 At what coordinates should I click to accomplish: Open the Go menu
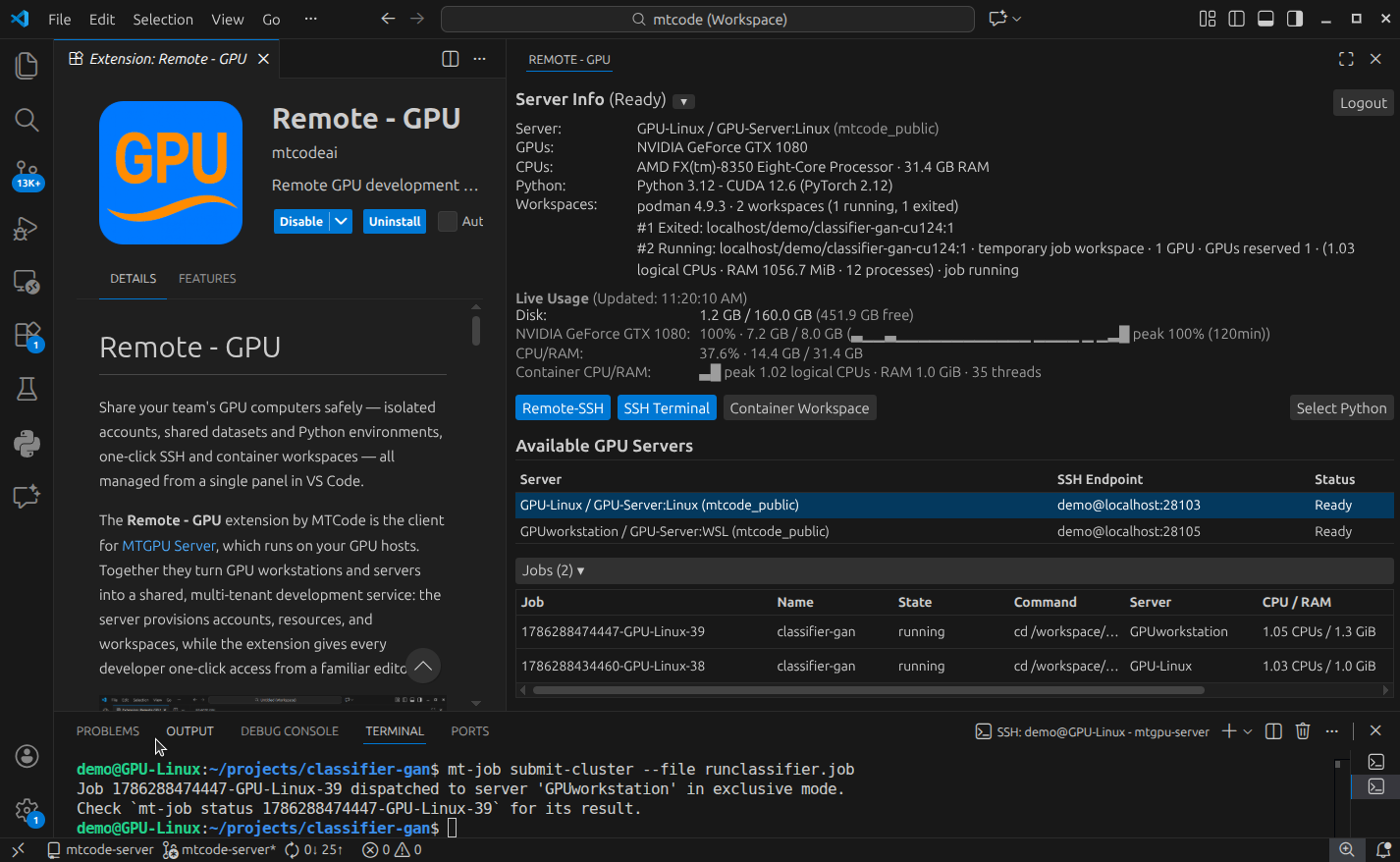pyautogui.click(x=272, y=19)
